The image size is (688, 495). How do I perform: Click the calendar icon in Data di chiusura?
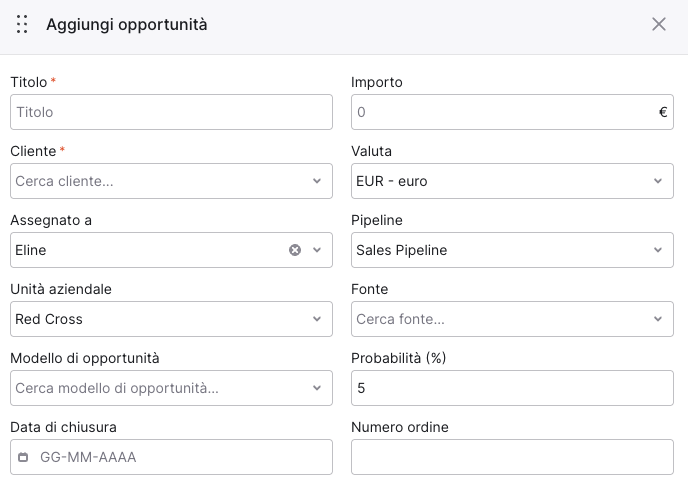click(23, 457)
